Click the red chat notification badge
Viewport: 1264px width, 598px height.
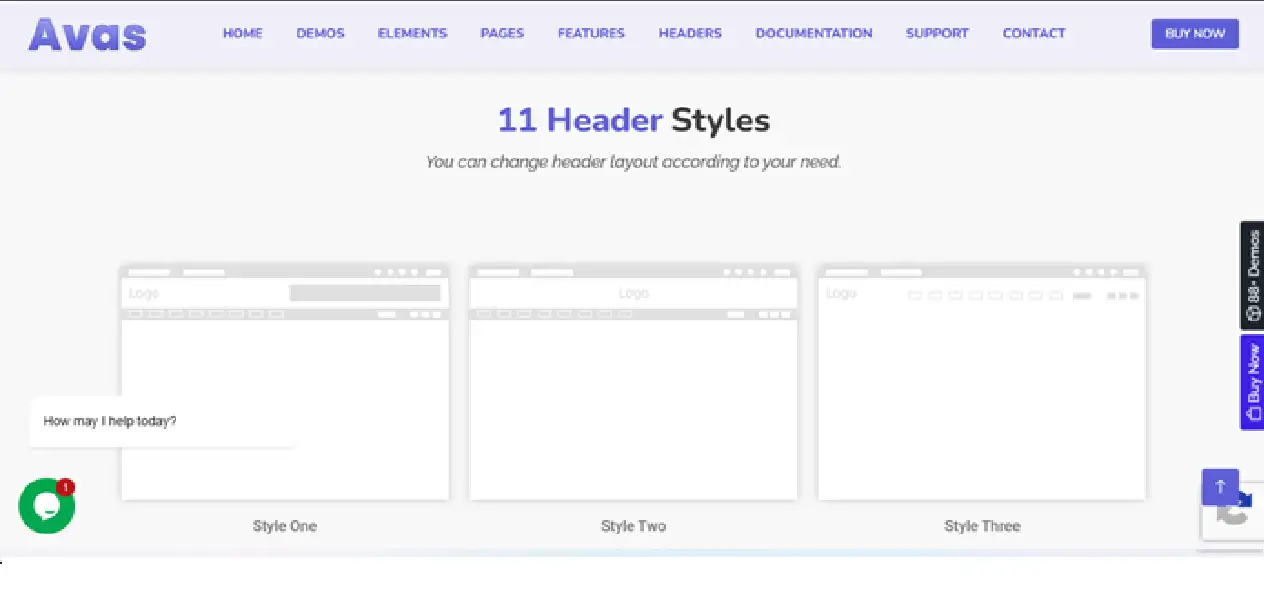(x=66, y=487)
